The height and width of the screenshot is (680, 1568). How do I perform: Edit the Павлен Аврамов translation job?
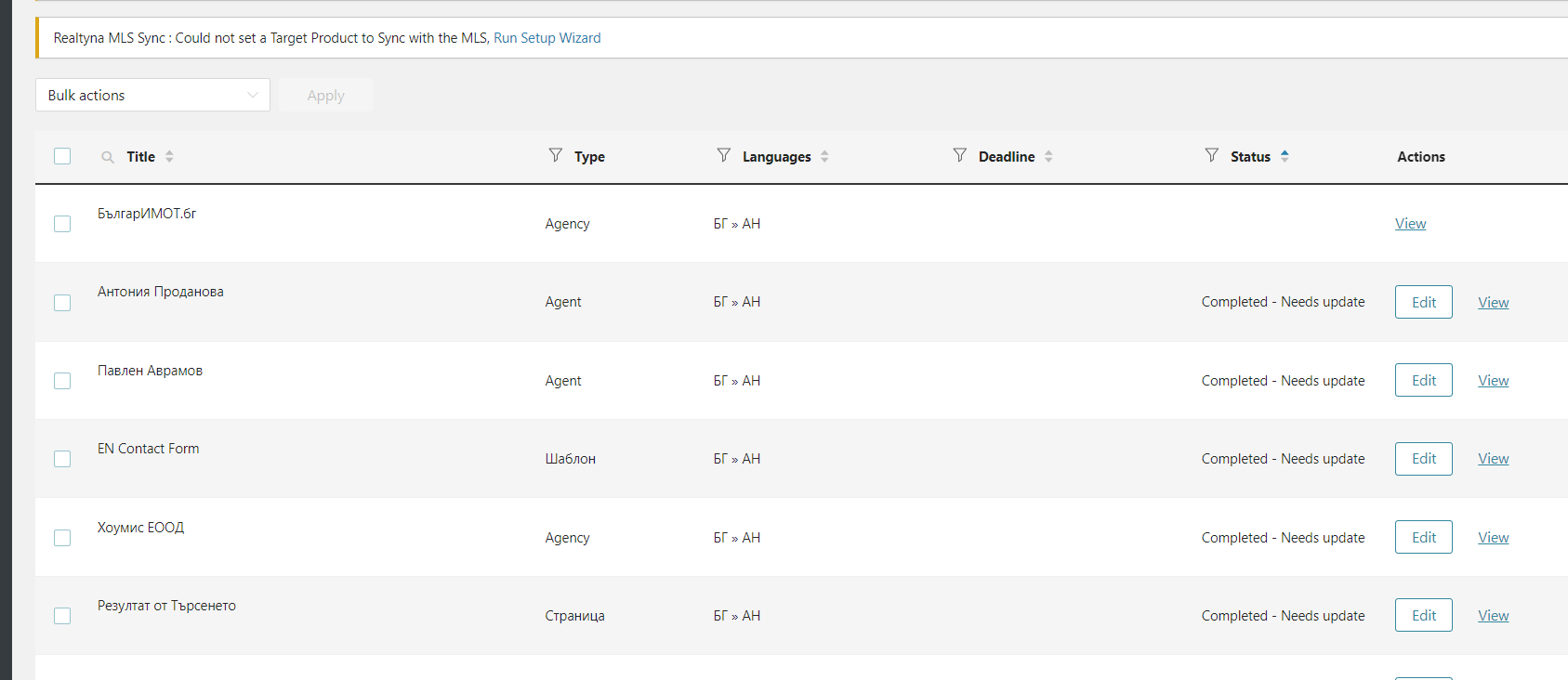1423,381
